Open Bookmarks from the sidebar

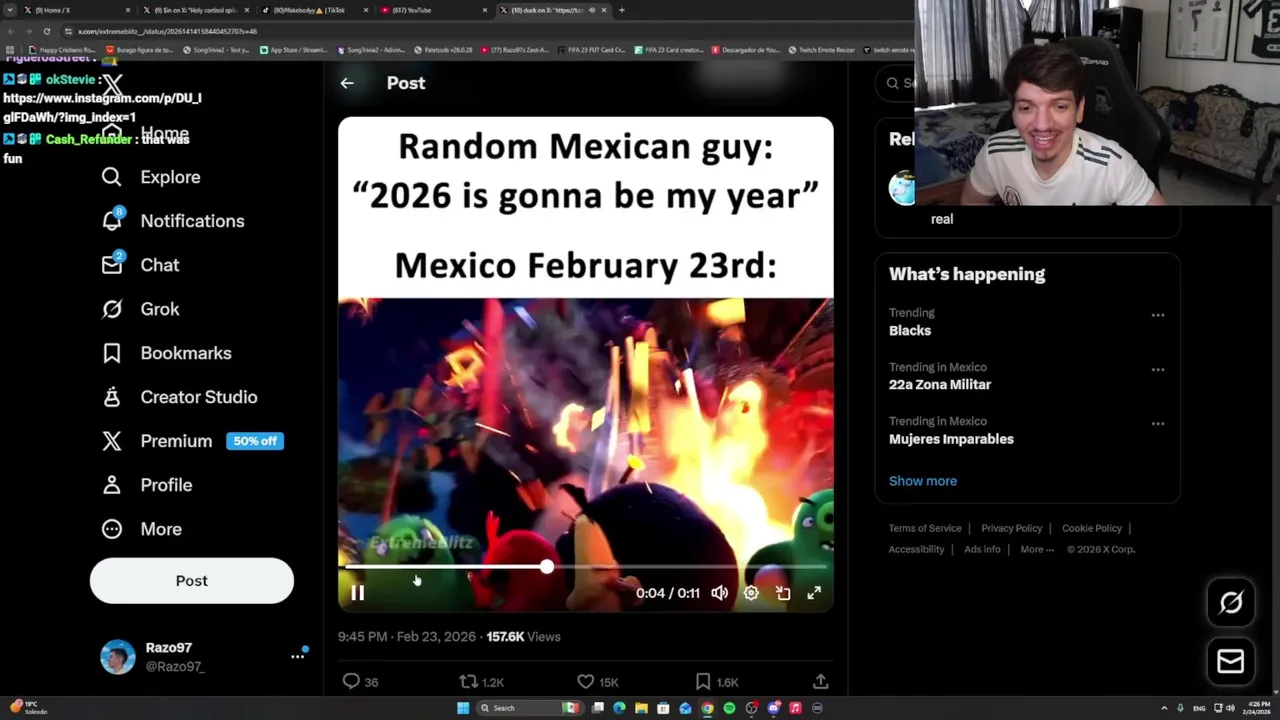click(167, 353)
